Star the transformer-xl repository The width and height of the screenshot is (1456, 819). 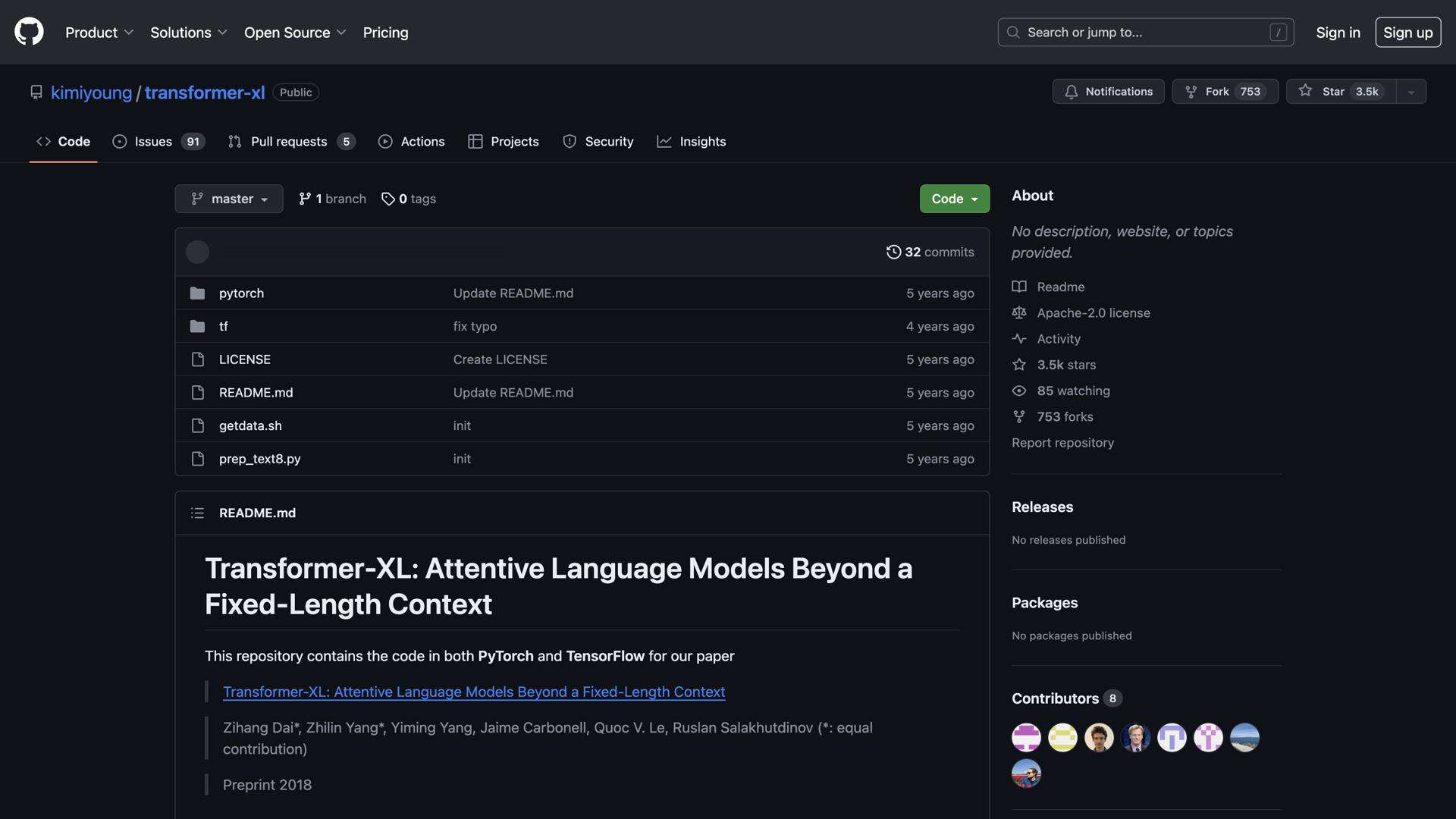tap(1341, 92)
